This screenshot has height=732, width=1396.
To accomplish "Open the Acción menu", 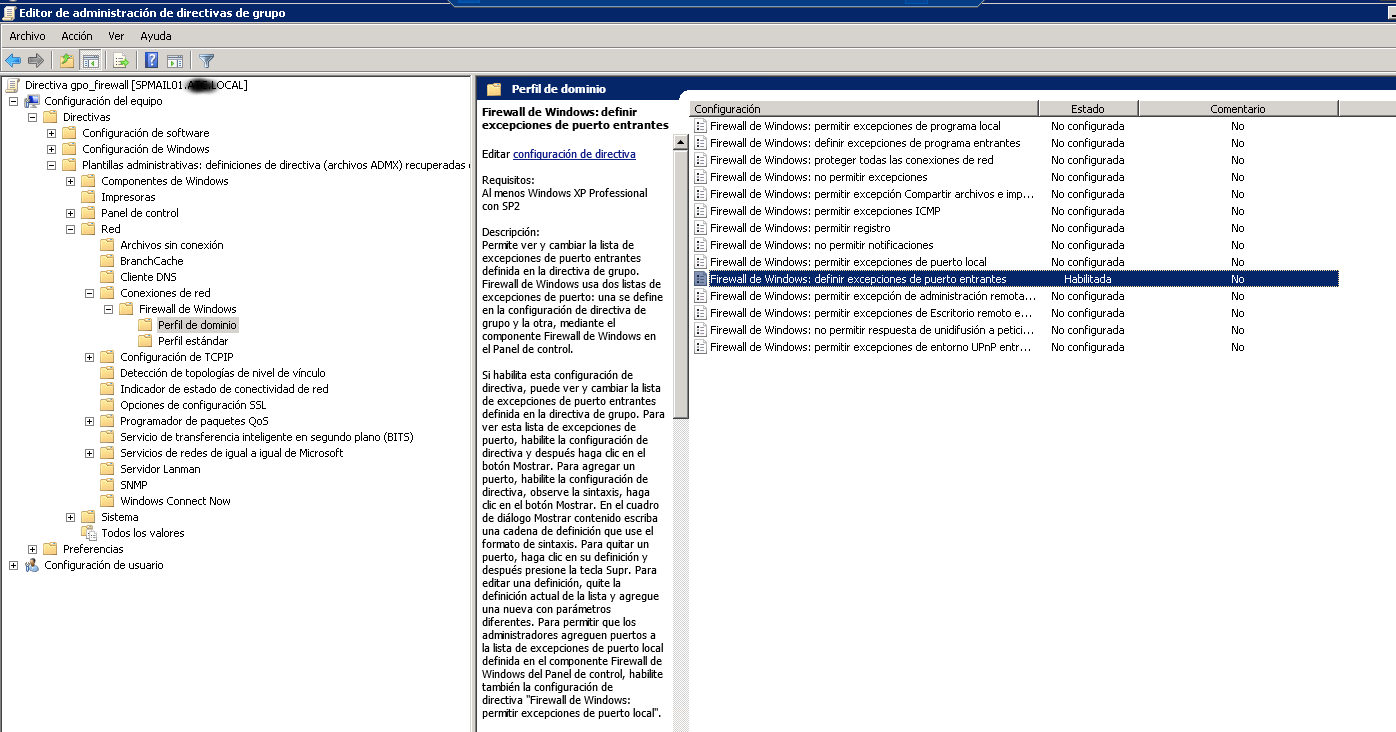I will click(76, 36).
